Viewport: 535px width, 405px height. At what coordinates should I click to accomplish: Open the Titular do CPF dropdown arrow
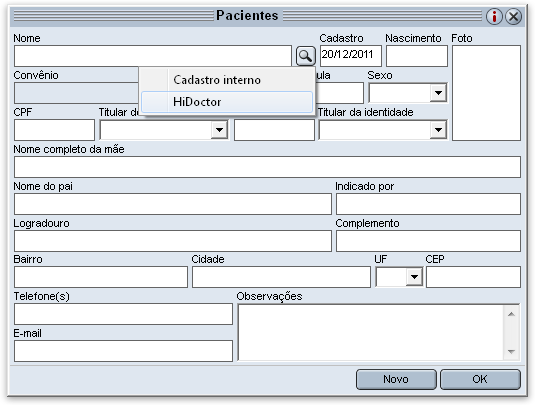219,130
